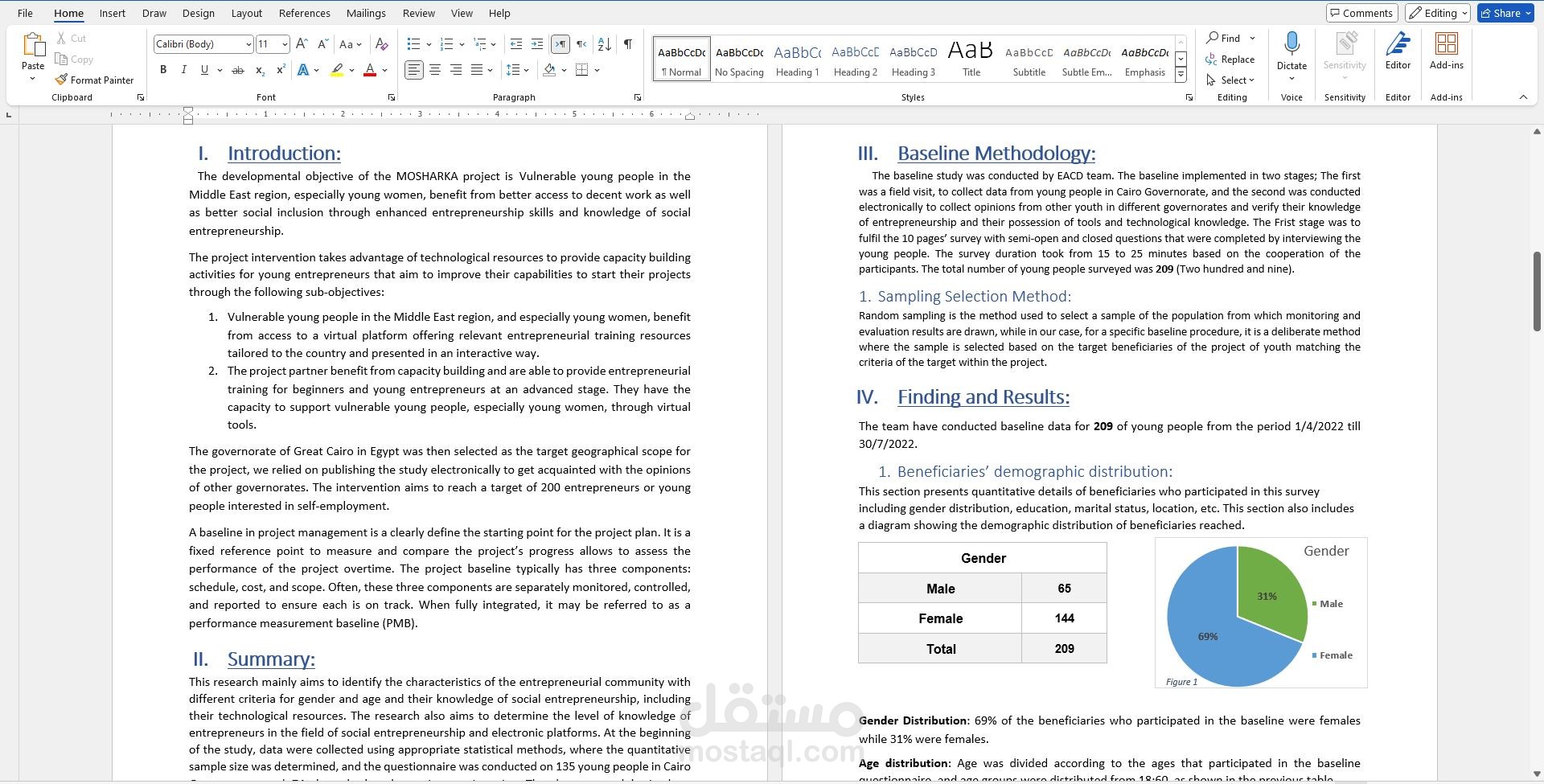
Task: Apply subscript formatting
Action: pos(260,70)
